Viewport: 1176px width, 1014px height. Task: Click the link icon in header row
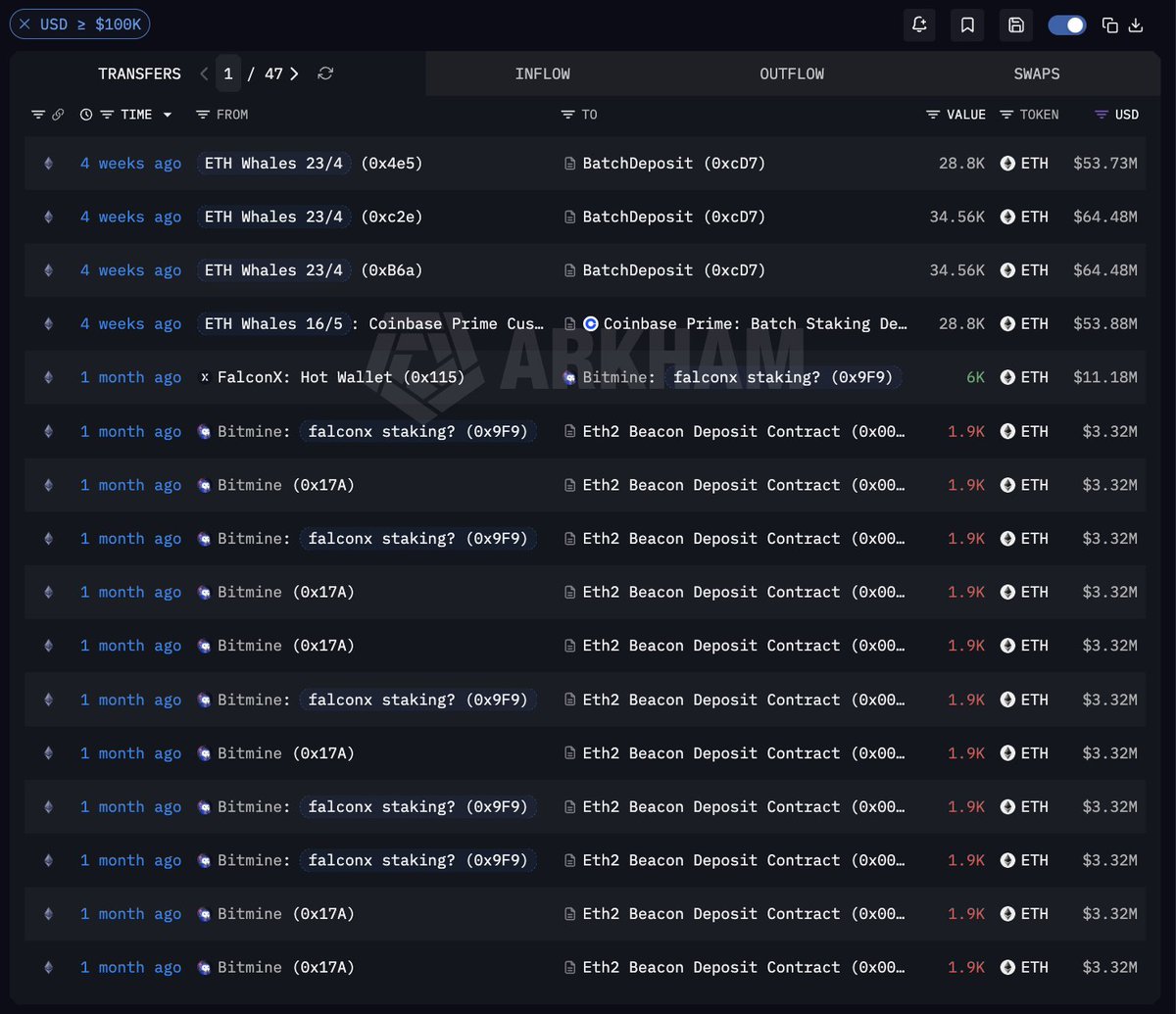pyautogui.click(x=58, y=115)
